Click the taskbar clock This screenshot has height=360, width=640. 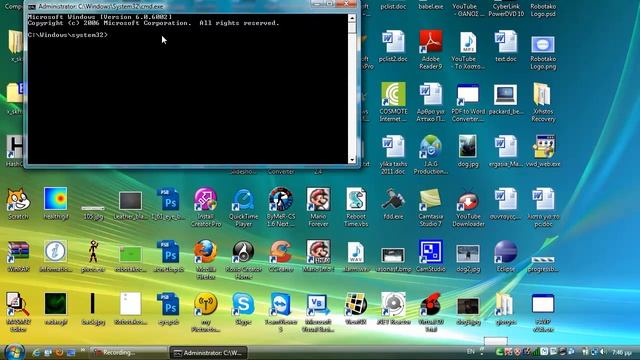pyautogui.click(x=622, y=352)
